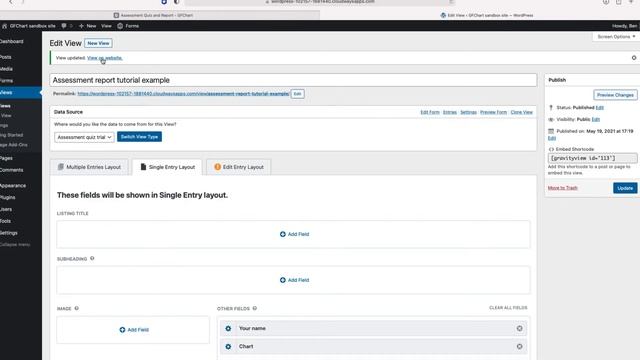Open Appearance in the sidebar
640x360 pixels.
click(13, 186)
